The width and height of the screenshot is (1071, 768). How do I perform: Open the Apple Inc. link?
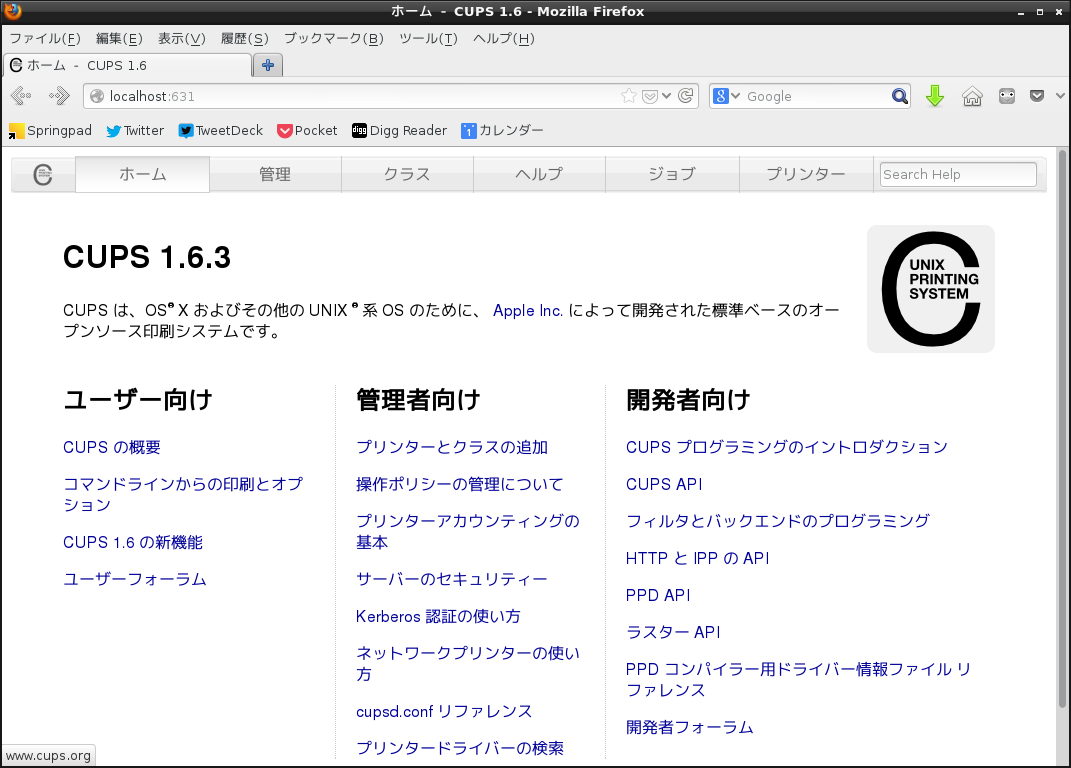528,310
